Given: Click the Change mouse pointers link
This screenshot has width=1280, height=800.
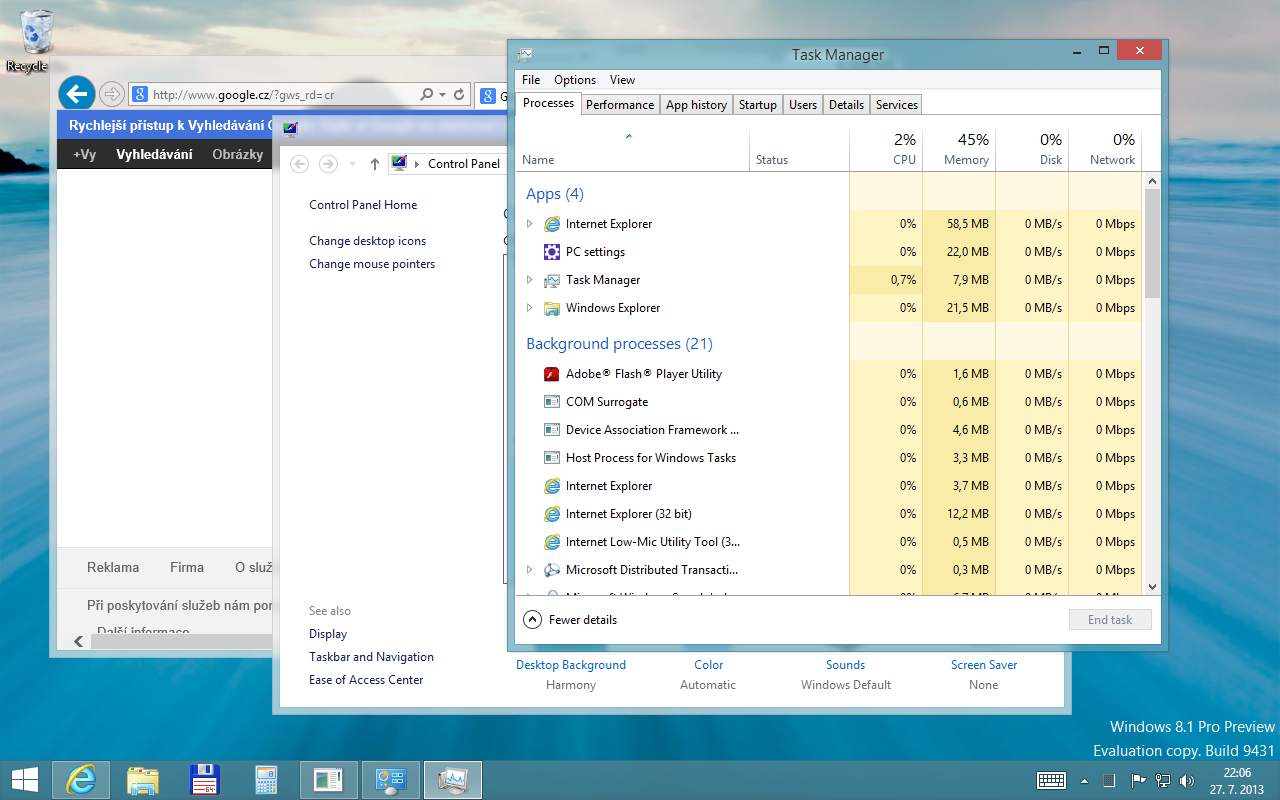Looking at the screenshot, I should tap(372, 263).
